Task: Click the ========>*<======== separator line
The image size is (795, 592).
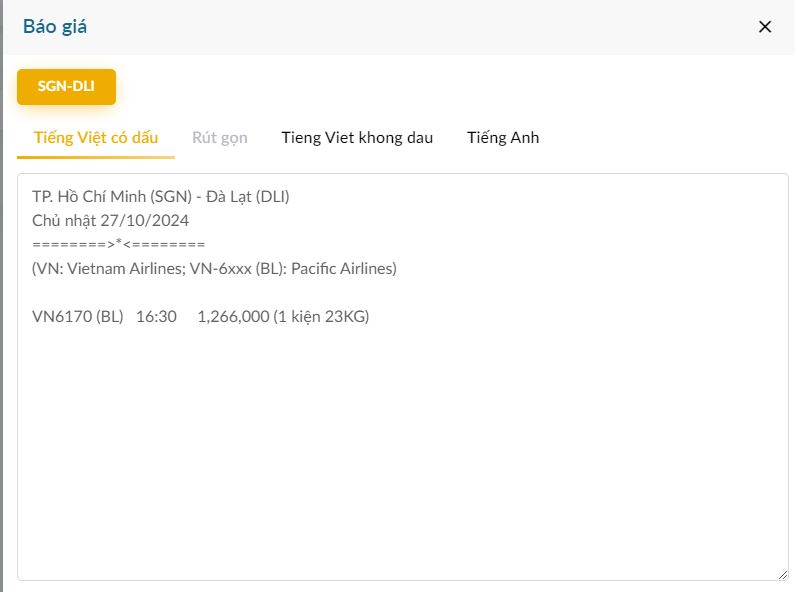Action: click(118, 244)
